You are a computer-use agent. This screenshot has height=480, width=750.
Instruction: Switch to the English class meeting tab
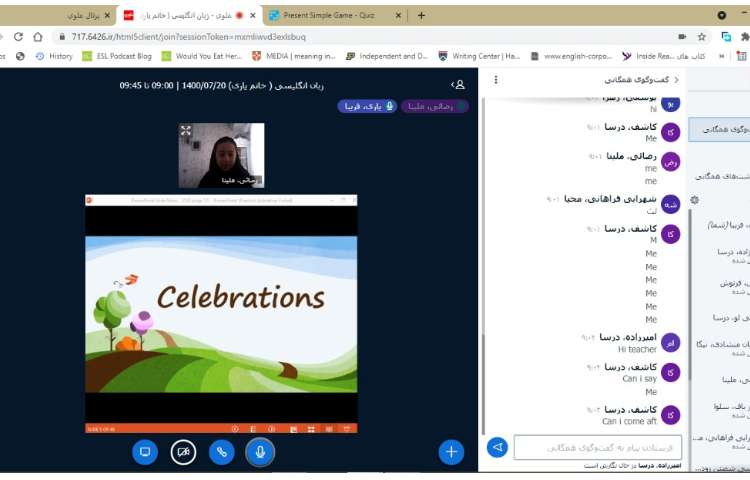point(189,15)
